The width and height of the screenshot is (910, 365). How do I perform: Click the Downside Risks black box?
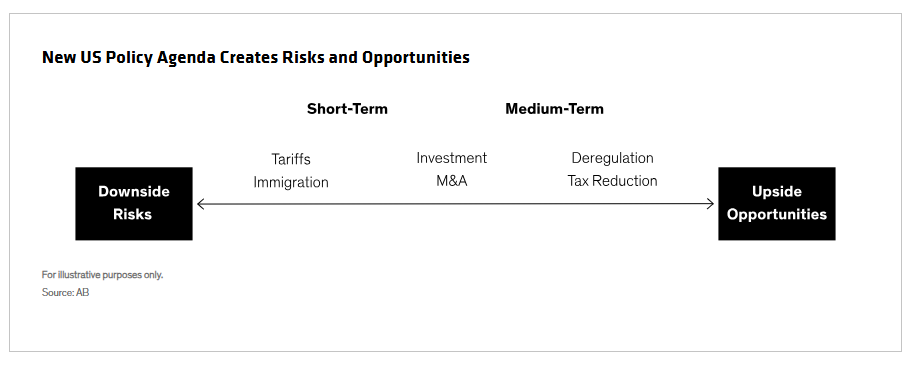tap(133, 204)
